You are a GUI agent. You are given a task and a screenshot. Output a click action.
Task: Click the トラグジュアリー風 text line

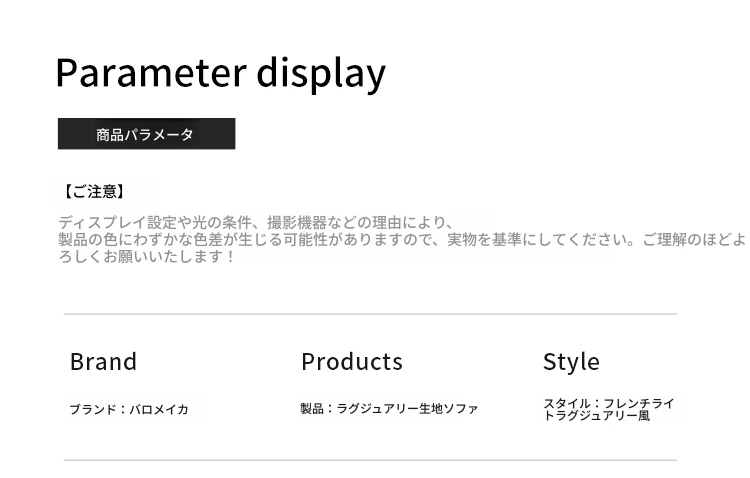point(596,416)
